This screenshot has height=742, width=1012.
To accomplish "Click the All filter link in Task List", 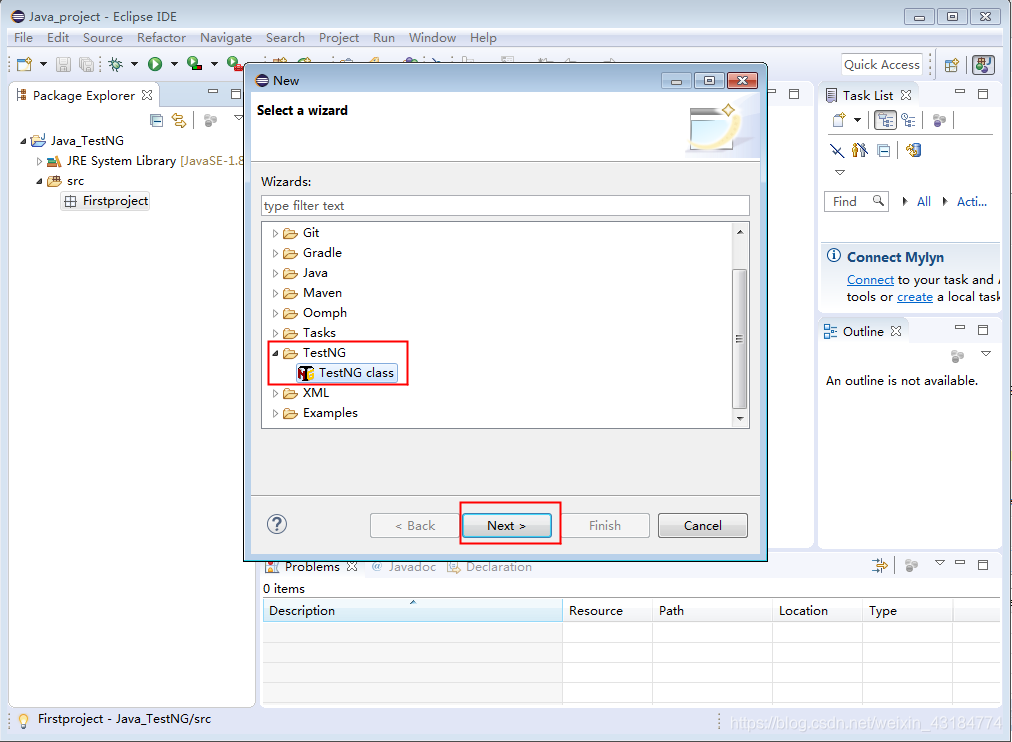I will click(x=924, y=201).
